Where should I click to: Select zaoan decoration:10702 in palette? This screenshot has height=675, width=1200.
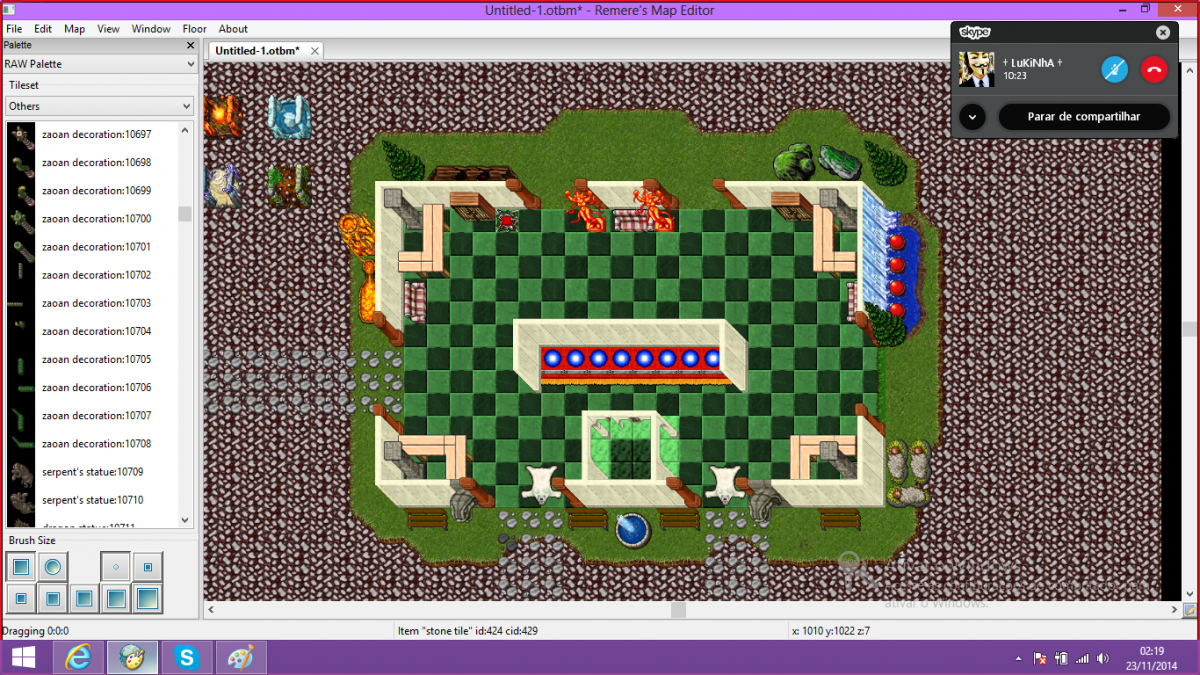pyautogui.click(x=98, y=274)
